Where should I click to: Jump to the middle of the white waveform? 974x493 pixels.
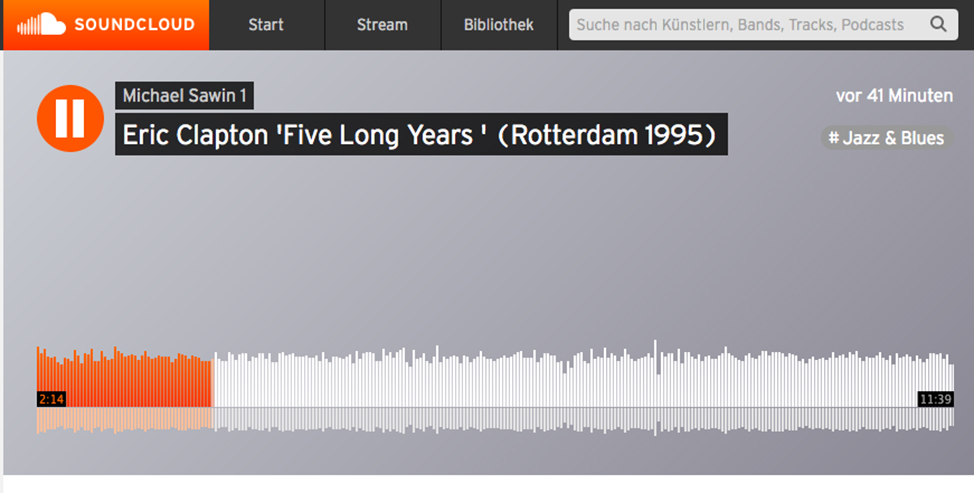click(x=583, y=379)
